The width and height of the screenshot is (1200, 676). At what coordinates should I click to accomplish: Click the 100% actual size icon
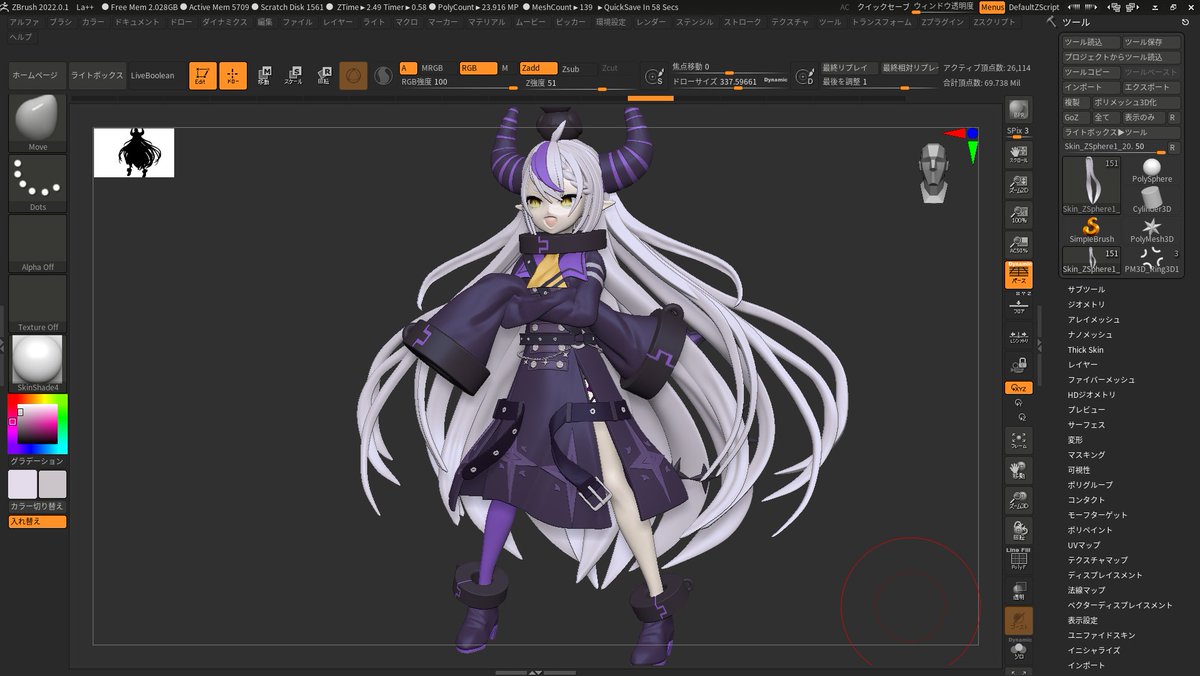point(1018,214)
